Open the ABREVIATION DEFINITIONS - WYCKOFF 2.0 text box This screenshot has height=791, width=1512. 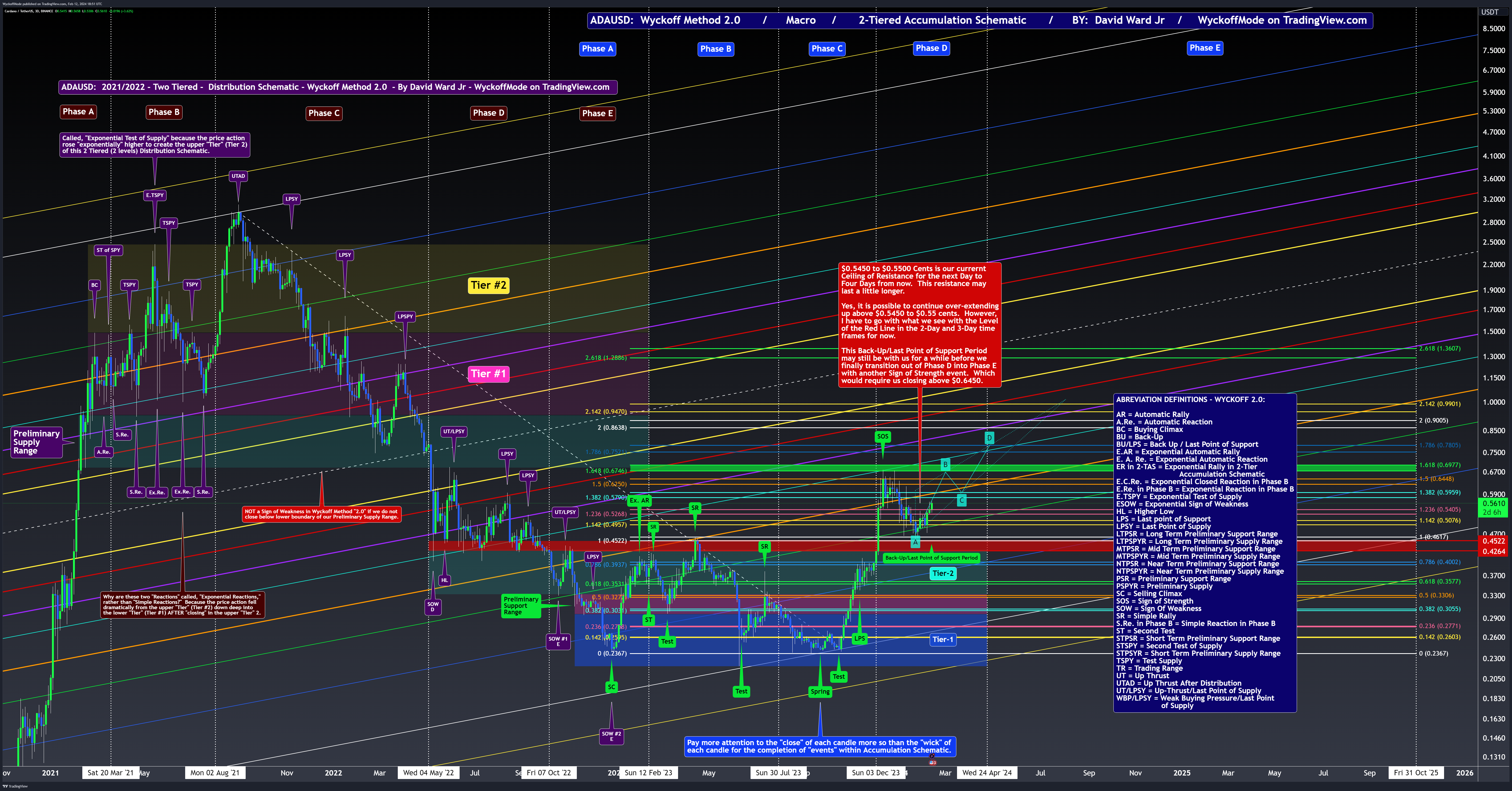pyautogui.click(x=1205, y=553)
